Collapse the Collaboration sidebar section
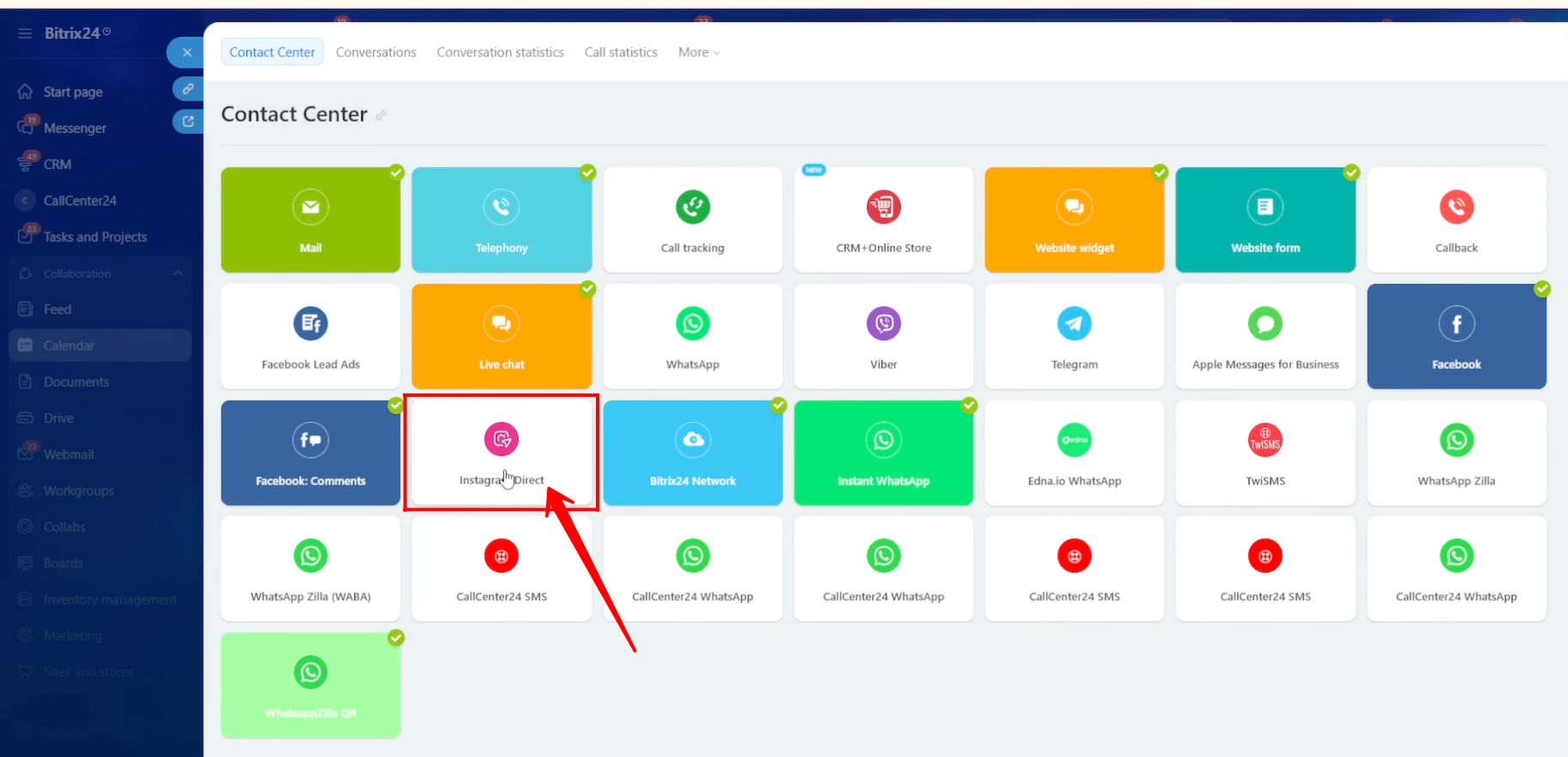The width and height of the screenshot is (1568, 757). pyautogui.click(x=177, y=273)
